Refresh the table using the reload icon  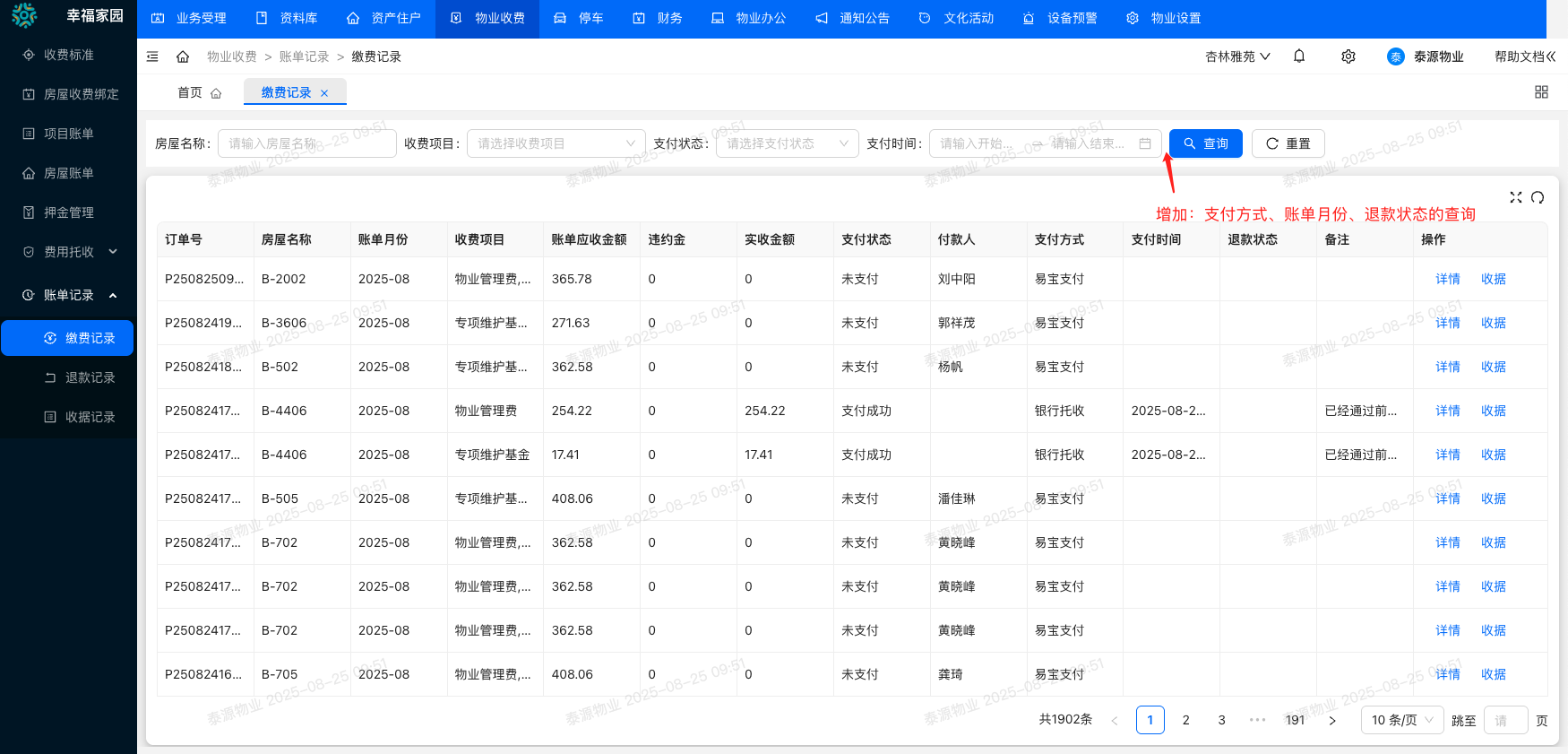(x=1538, y=197)
